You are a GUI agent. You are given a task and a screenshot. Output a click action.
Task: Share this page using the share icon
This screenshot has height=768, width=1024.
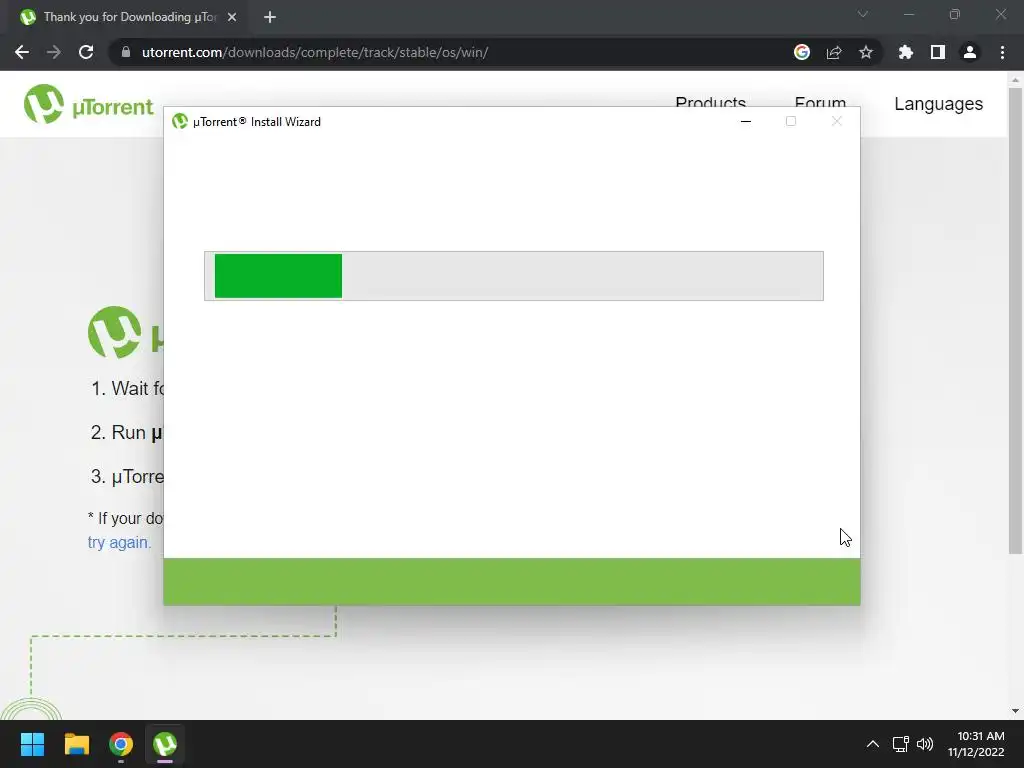(834, 52)
